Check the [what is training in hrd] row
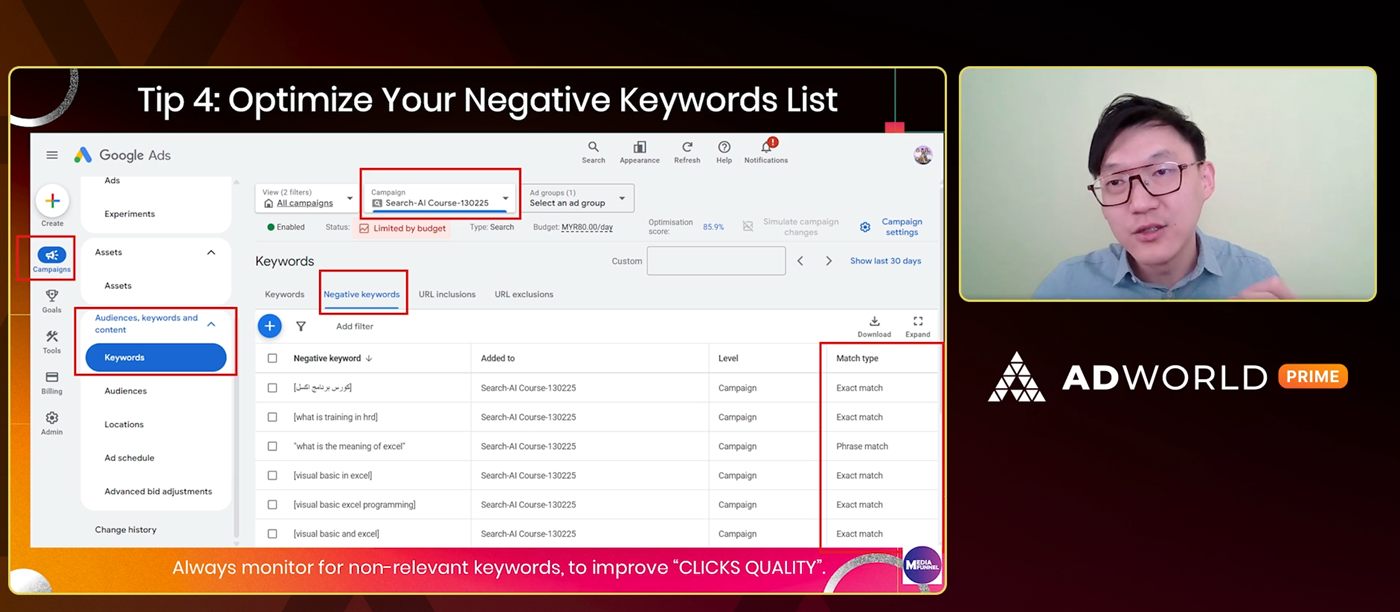This screenshot has height=612, width=1400. 273,417
